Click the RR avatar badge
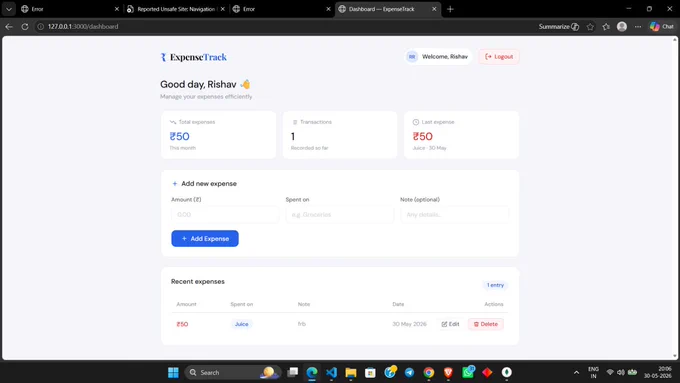Image resolution: width=680 pixels, height=383 pixels. [412, 56]
